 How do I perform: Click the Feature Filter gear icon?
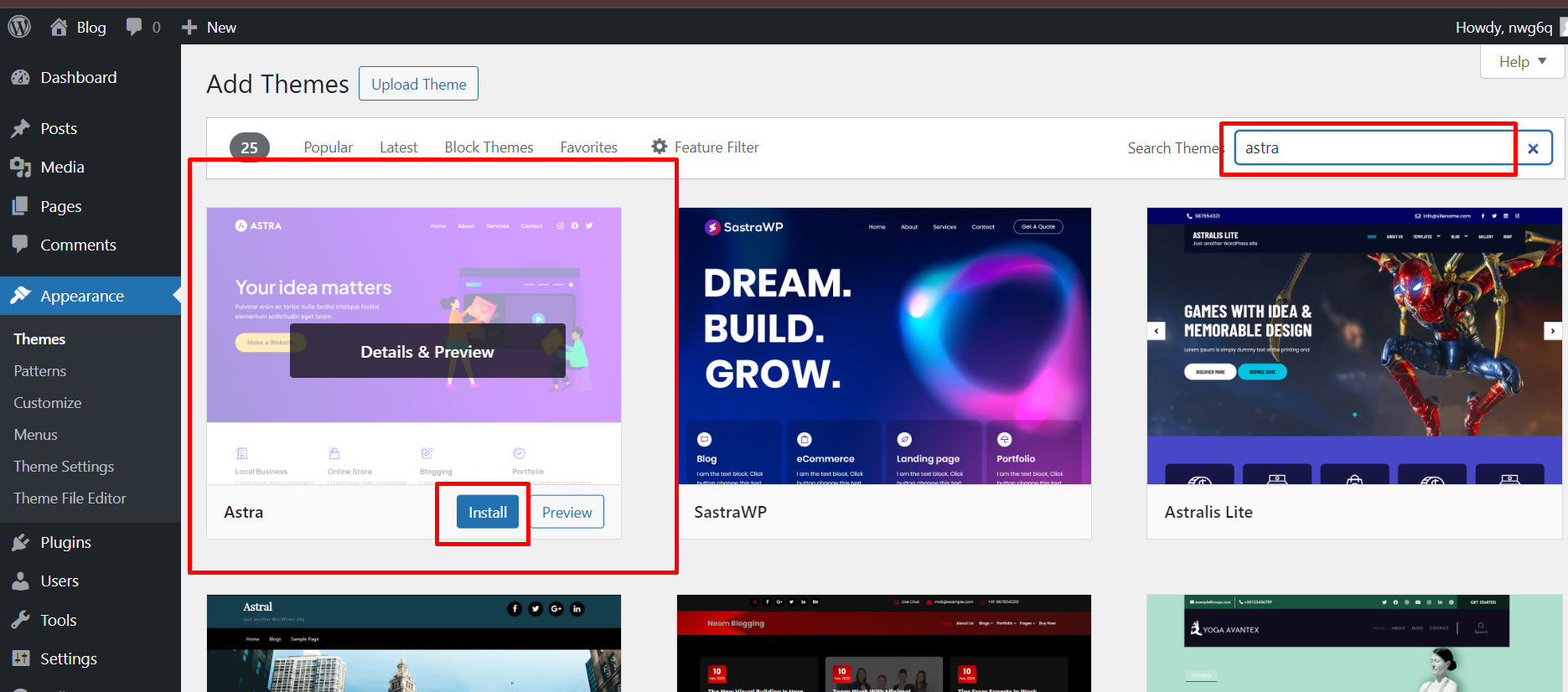[x=660, y=147]
